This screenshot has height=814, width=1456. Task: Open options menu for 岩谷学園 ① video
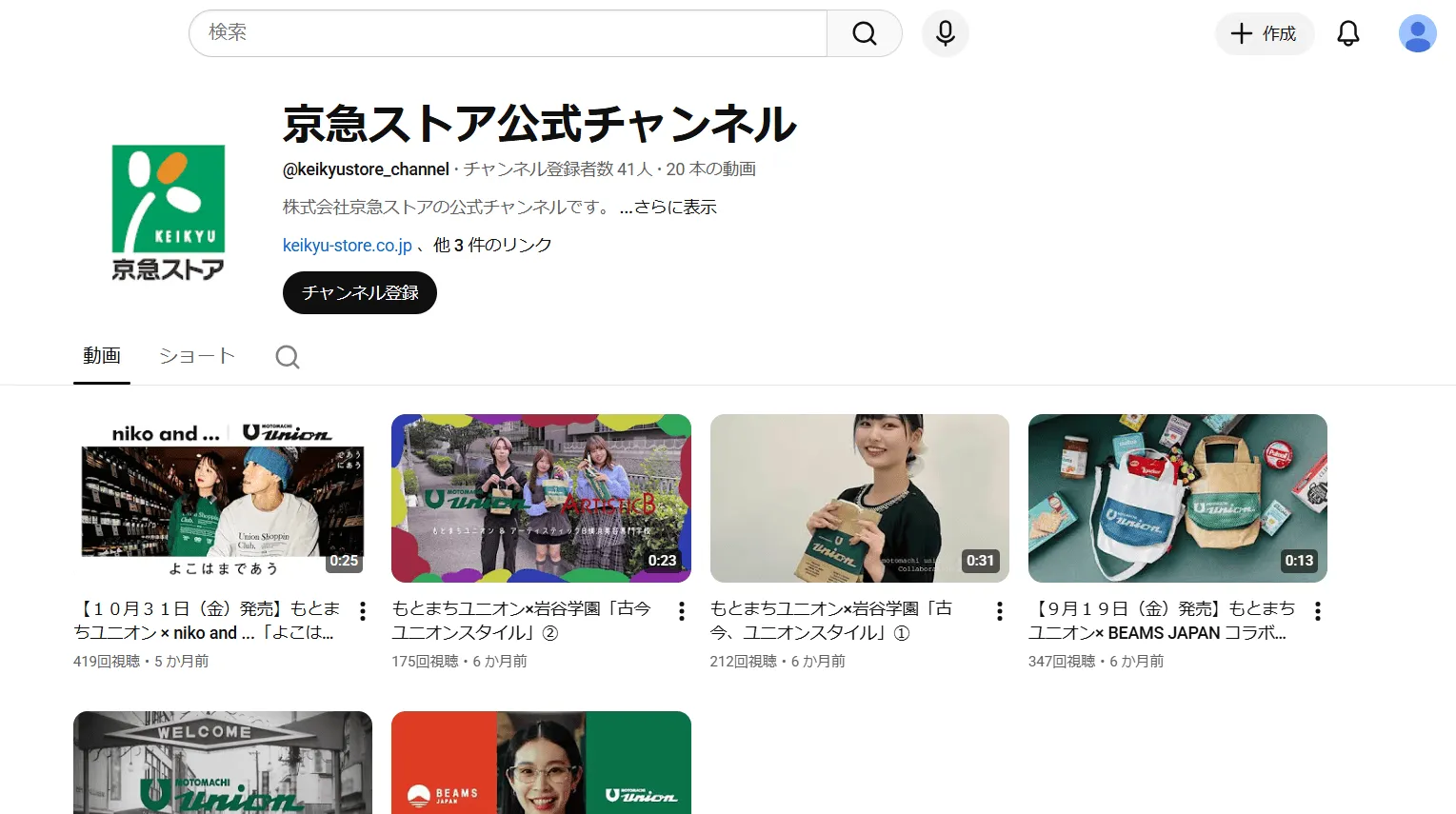(x=1000, y=611)
